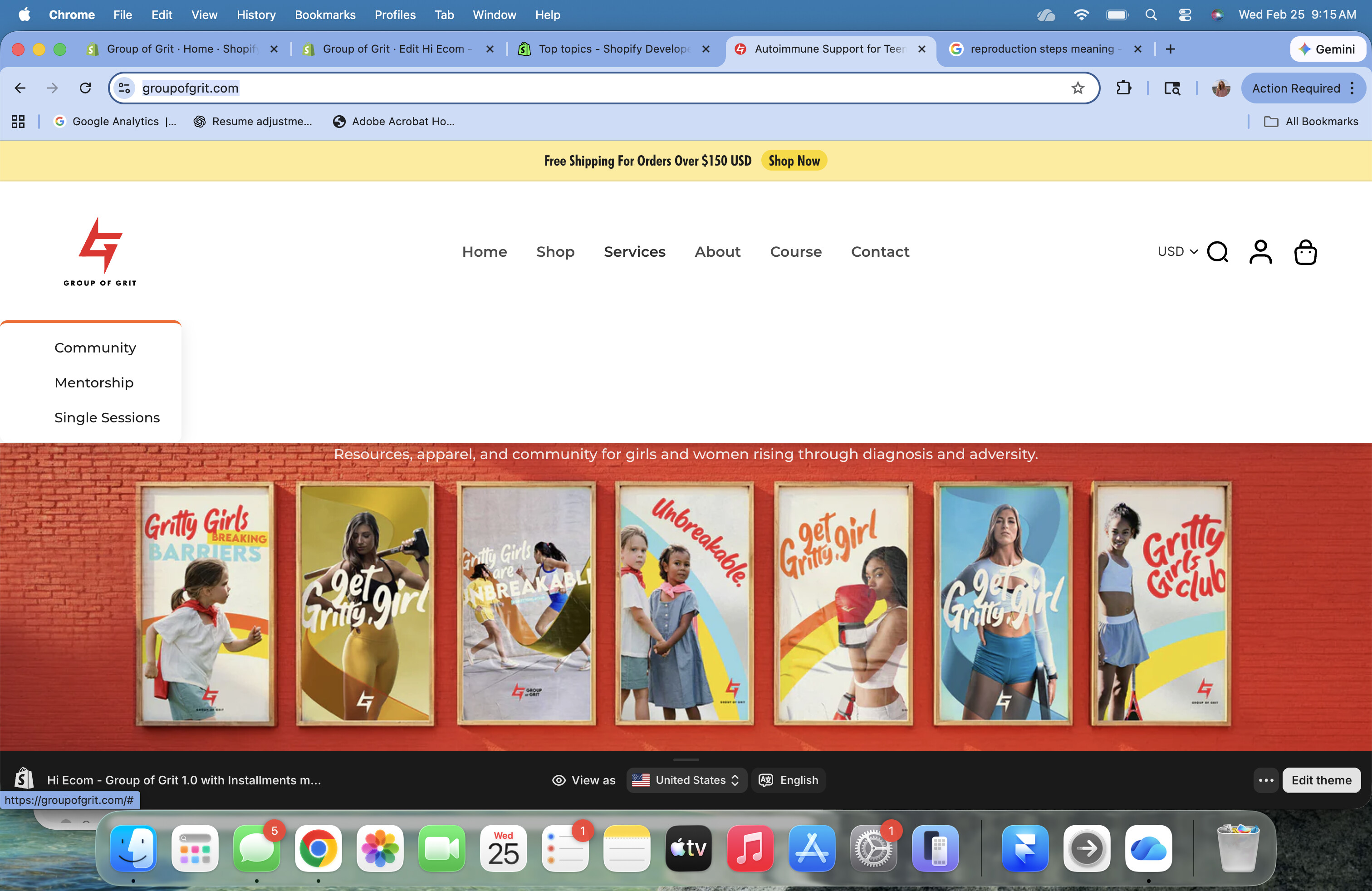Open three-dot menu in Shopify preview bar
Screen dimensions: 1372x891
[x=1266, y=780]
